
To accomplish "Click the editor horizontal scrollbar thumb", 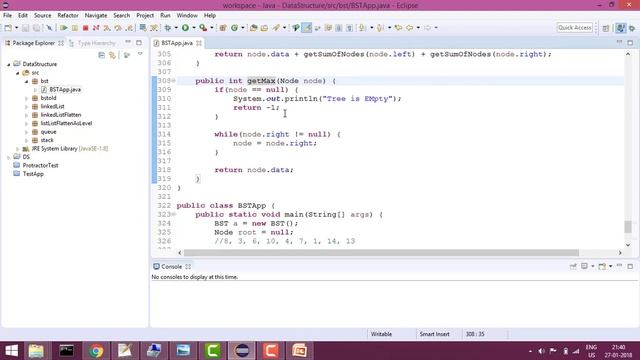I will [x=381, y=253].
